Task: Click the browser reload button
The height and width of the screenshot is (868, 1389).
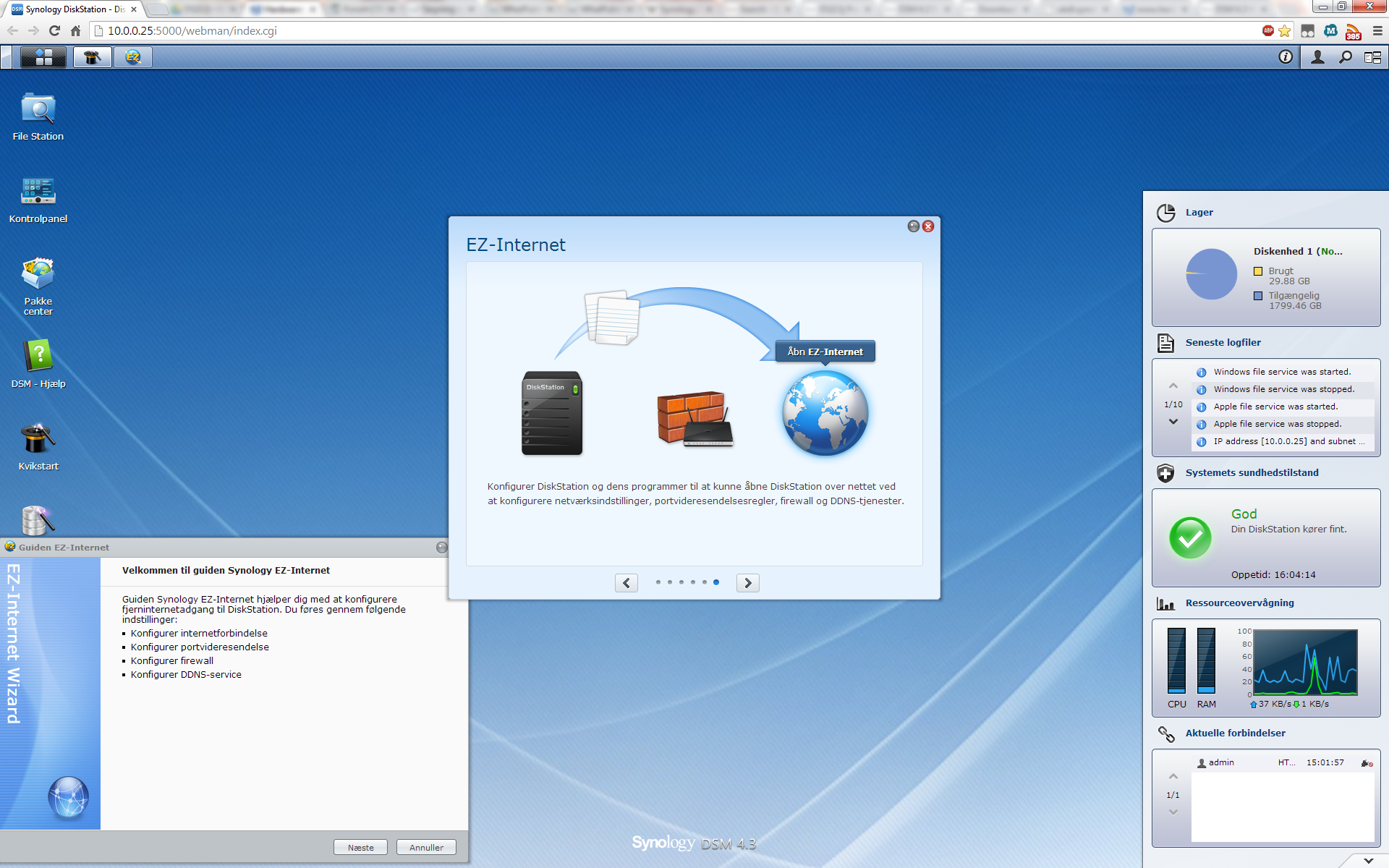Action: (54, 30)
